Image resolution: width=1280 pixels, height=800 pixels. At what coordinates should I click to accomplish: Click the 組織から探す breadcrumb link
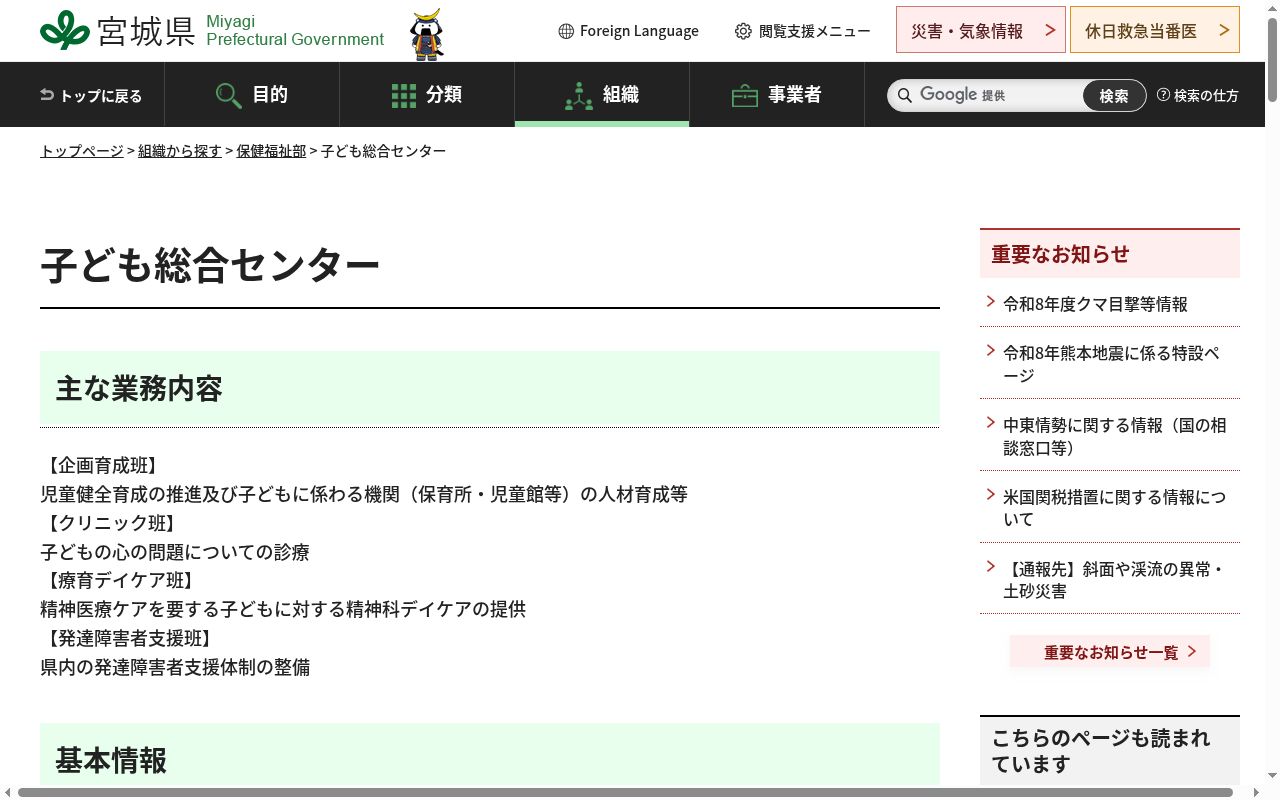(x=180, y=151)
